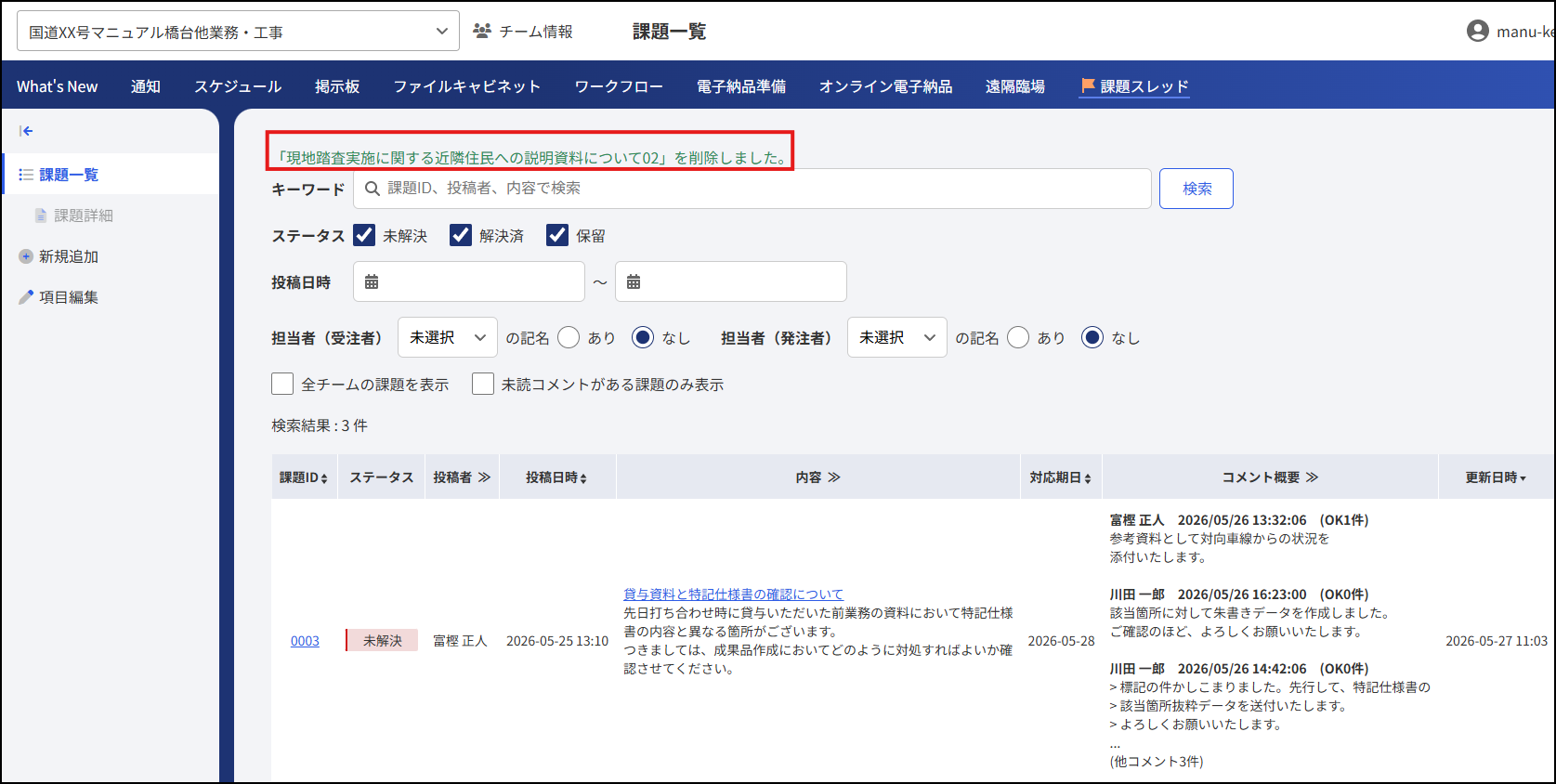1556x784 pixels.
Task: Expand the 内容 column
Action: (834, 477)
